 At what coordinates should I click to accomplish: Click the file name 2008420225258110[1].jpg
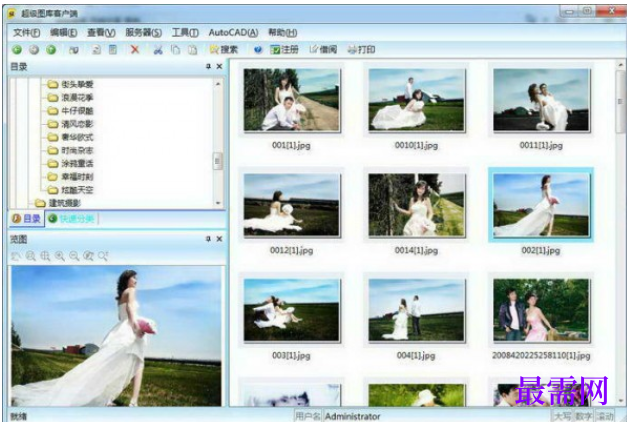[541, 355]
